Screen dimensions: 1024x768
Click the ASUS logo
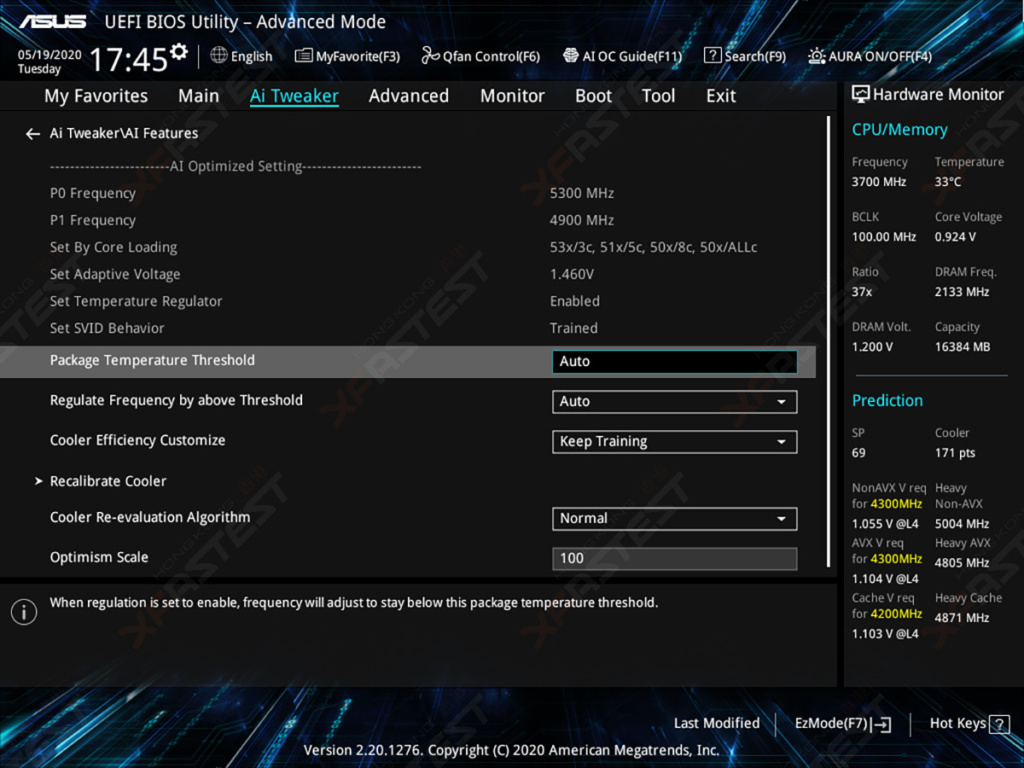pos(53,22)
